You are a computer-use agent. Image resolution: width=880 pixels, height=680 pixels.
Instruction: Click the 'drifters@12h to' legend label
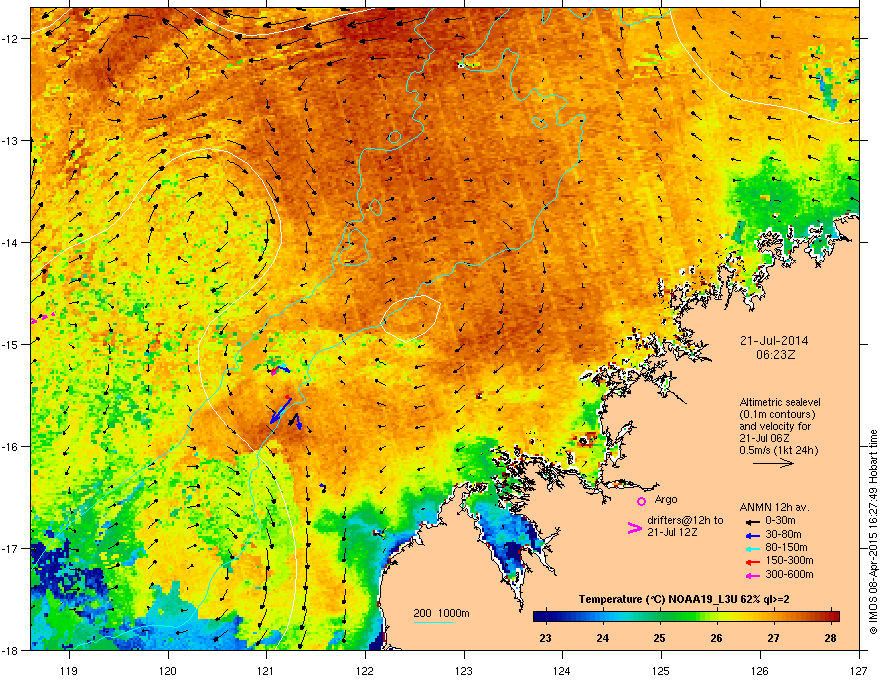point(685,520)
